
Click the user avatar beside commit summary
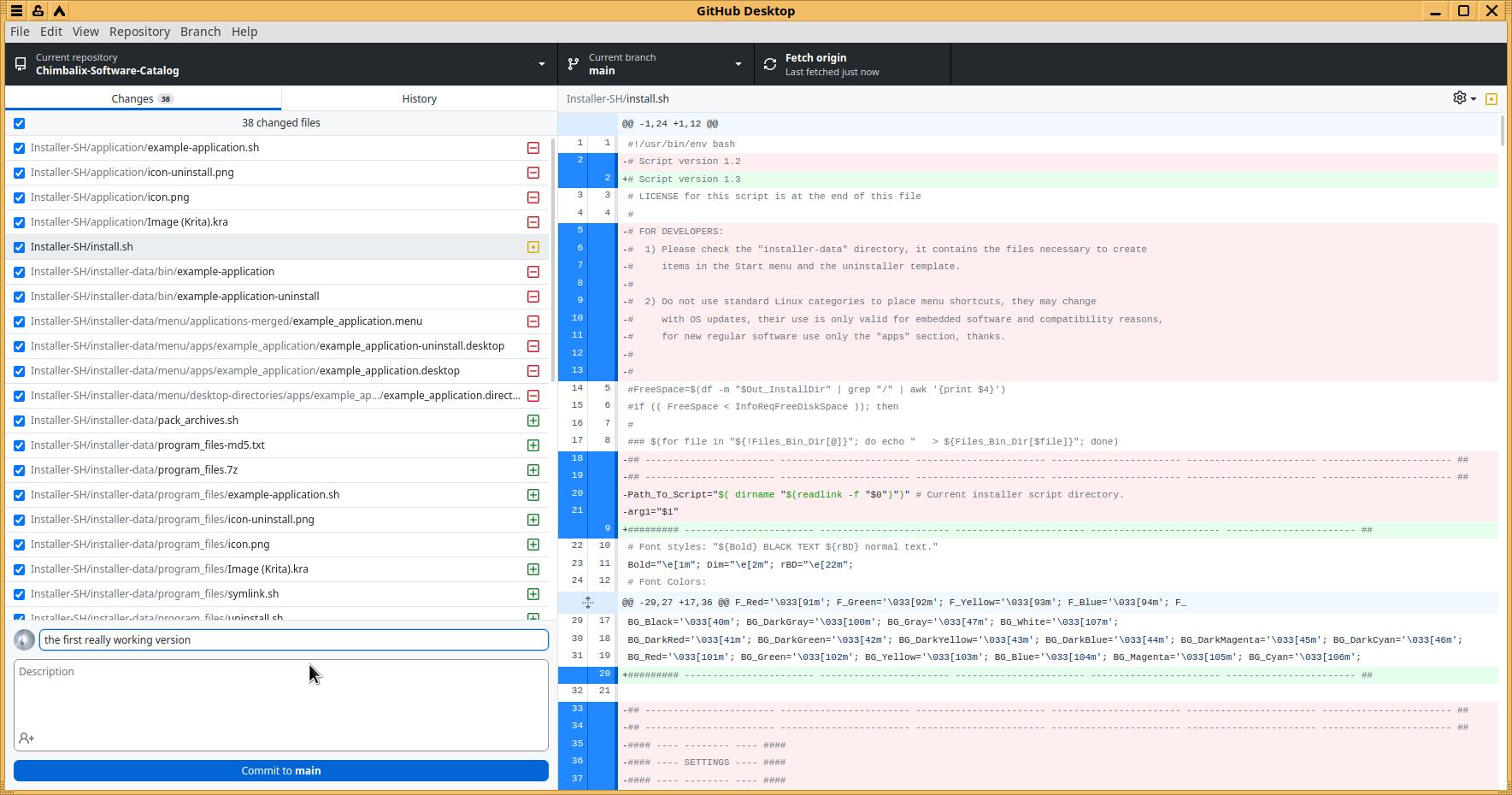(25, 639)
